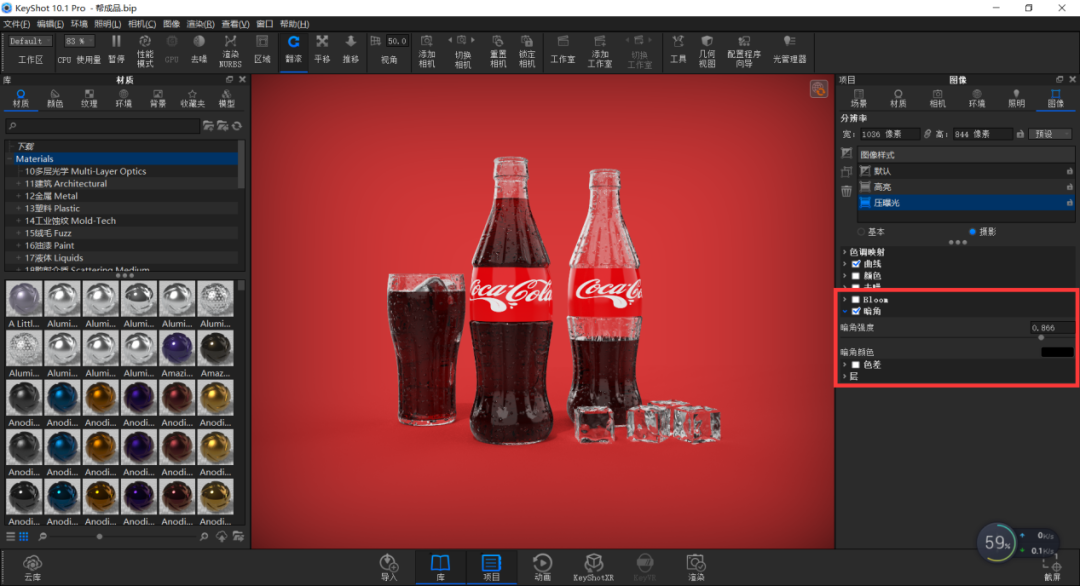Screen dimensions: 1080x586
Task: Open the 暗角颜色 black color swatch
Action: 1057,352
